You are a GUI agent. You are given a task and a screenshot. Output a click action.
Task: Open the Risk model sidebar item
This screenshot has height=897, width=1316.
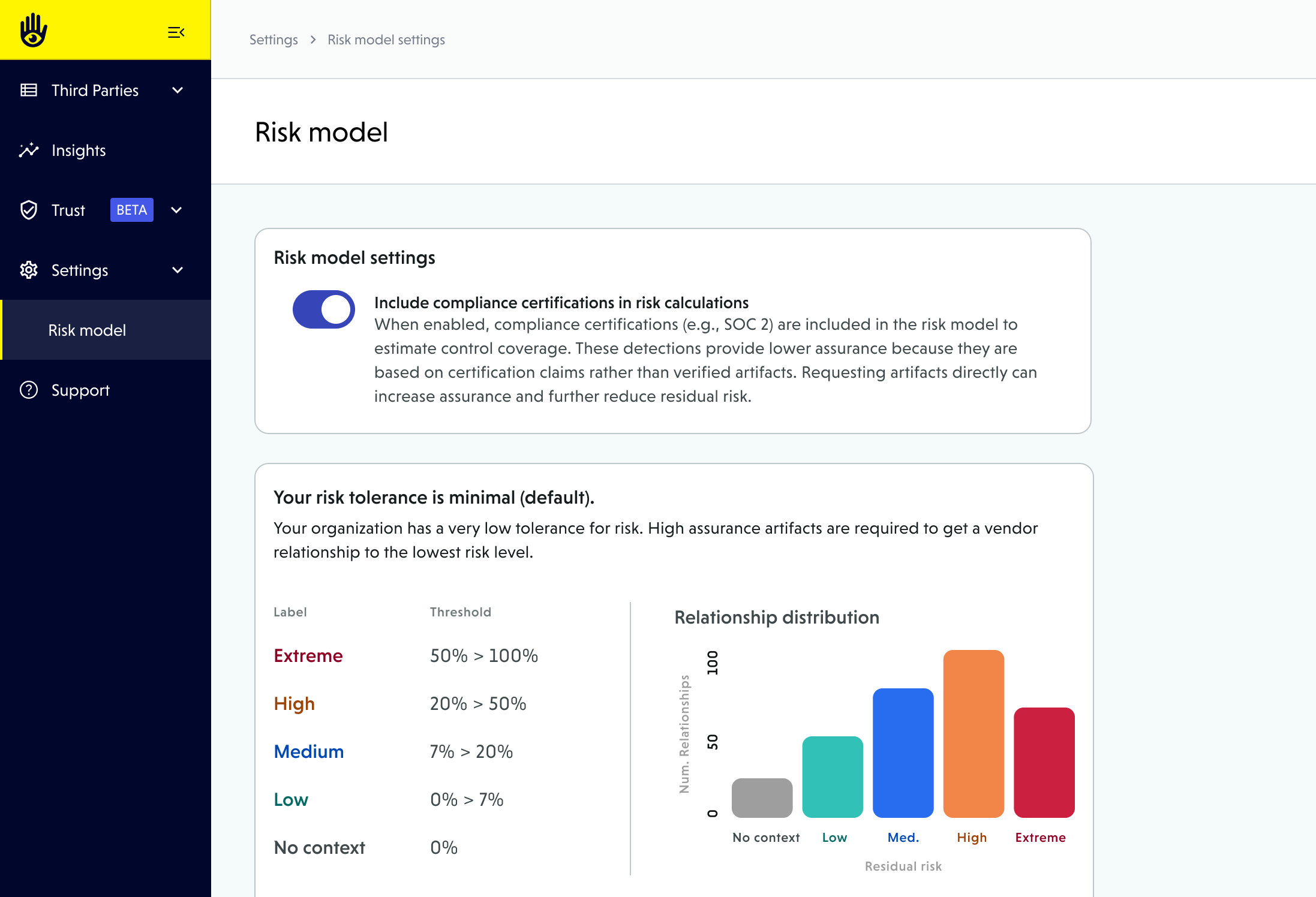(x=87, y=330)
